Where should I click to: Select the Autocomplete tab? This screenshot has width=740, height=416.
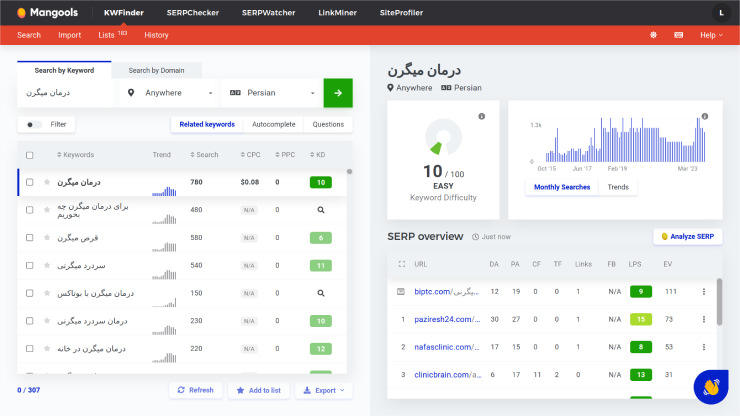point(273,125)
